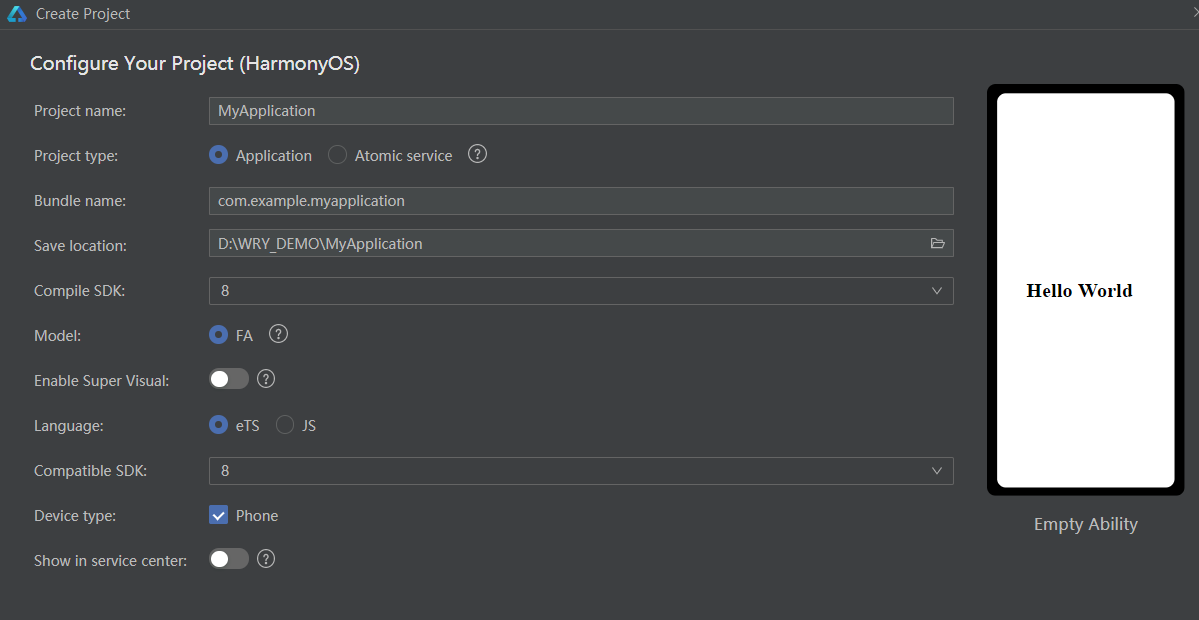The image size is (1199, 620).
Task: Choose JS as the language
Action: click(x=284, y=425)
